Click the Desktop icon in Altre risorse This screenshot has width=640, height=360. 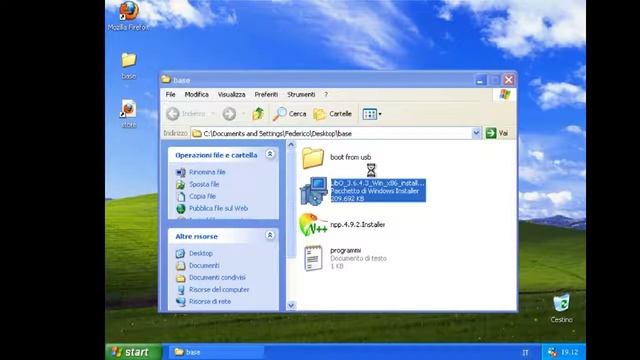(x=180, y=253)
